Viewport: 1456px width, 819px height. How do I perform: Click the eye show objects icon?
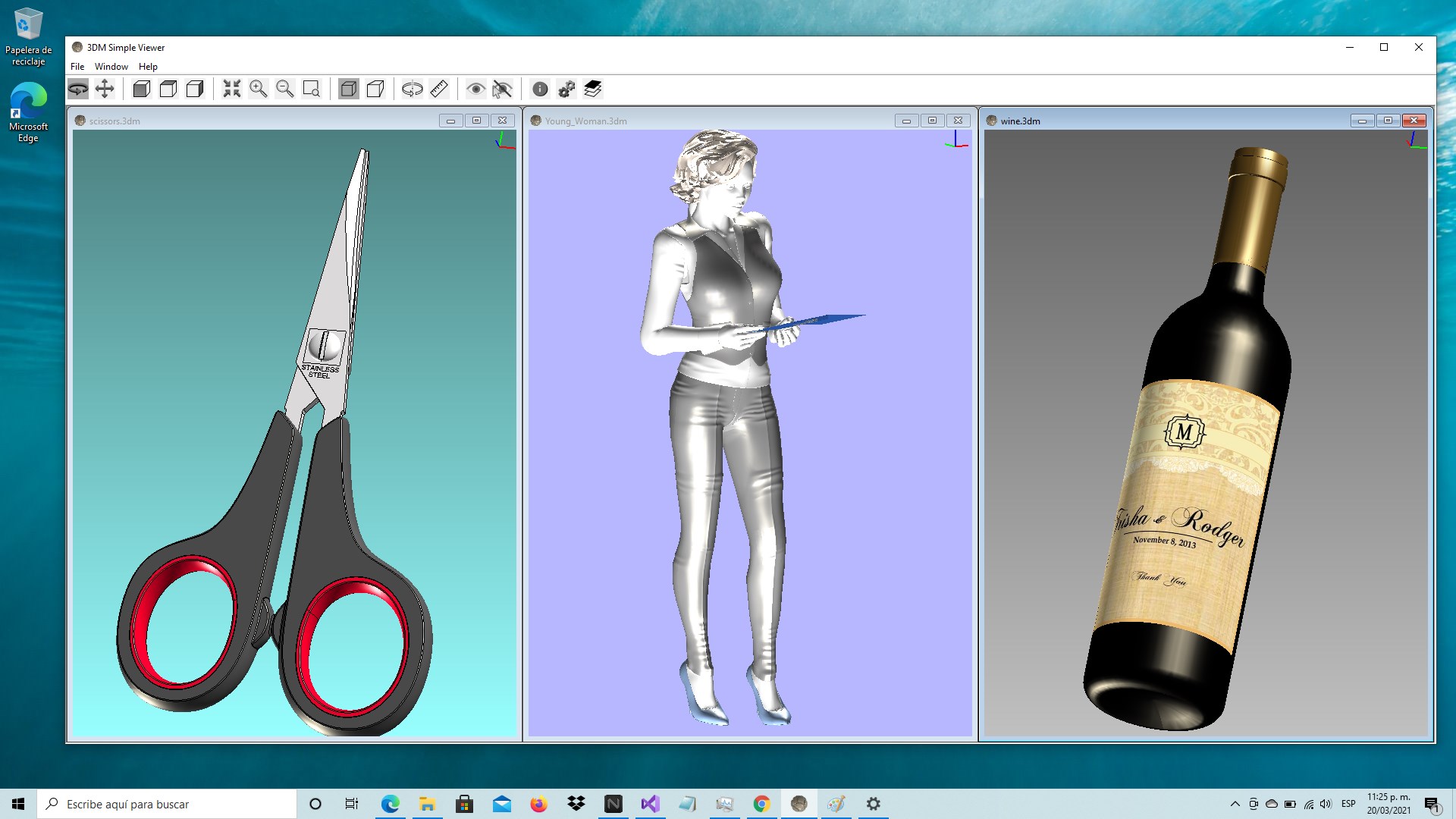click(475, 89)
